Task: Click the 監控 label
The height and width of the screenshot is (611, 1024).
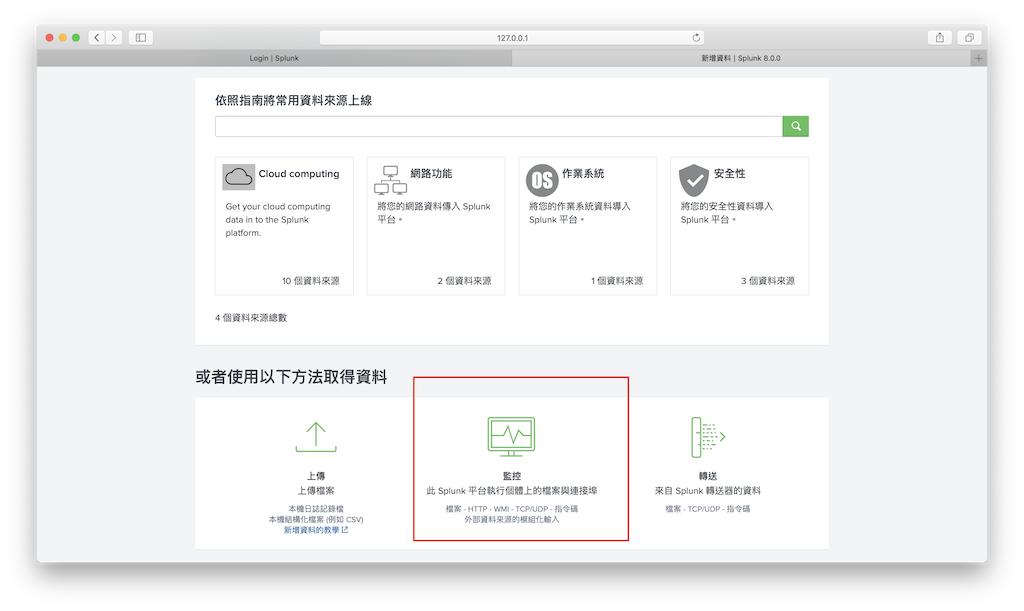Action: point(511,476)
